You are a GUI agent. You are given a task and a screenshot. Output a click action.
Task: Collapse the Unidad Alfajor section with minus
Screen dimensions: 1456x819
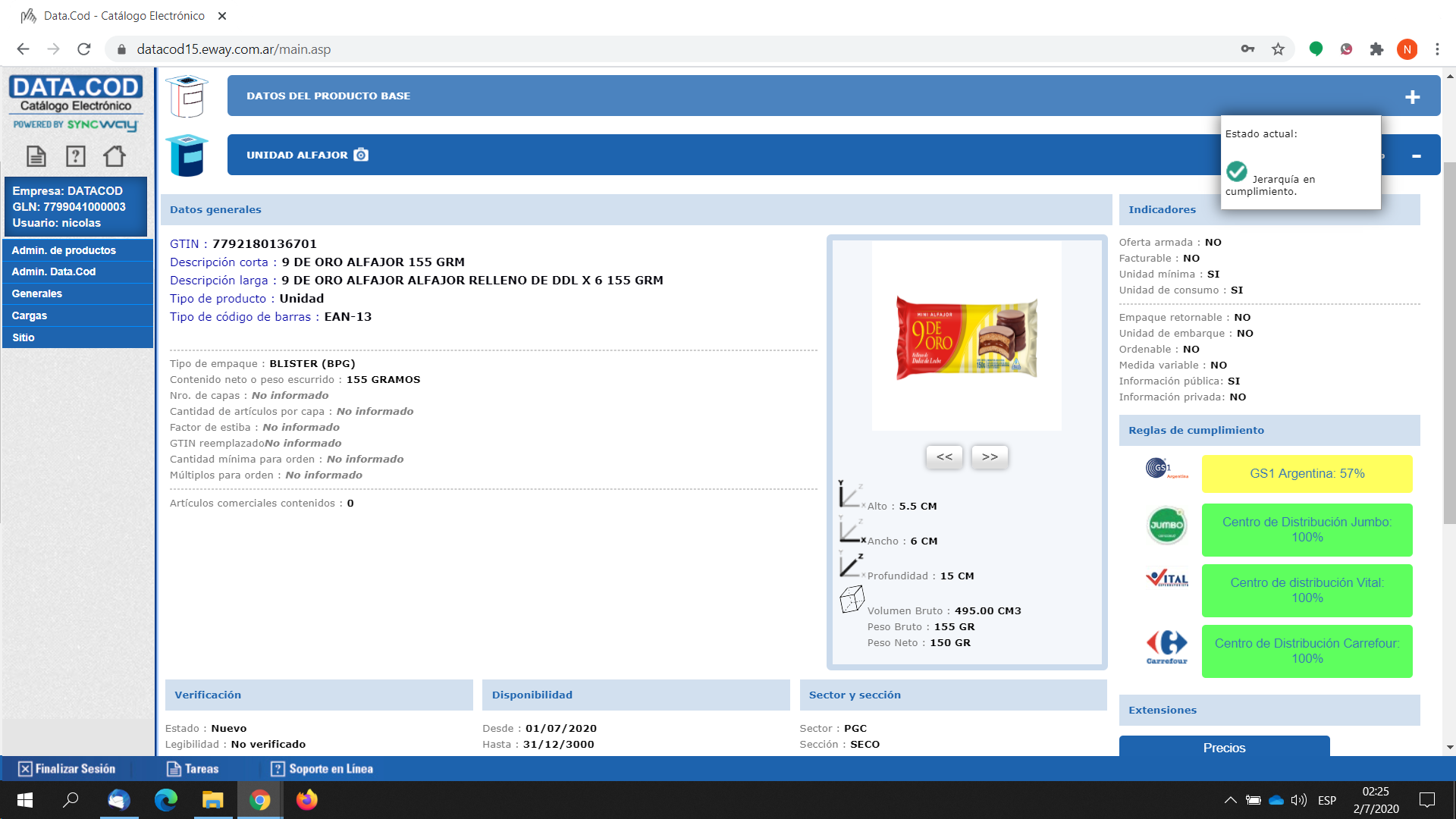click(x=1416, y=156)
